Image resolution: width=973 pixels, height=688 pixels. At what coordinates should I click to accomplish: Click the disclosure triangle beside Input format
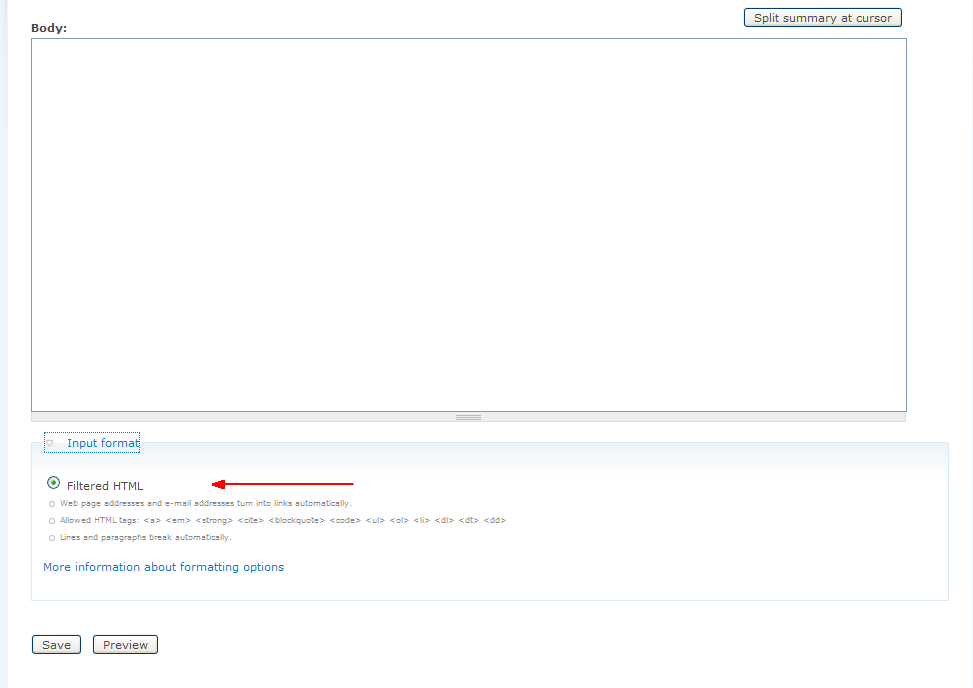[51, 441]
